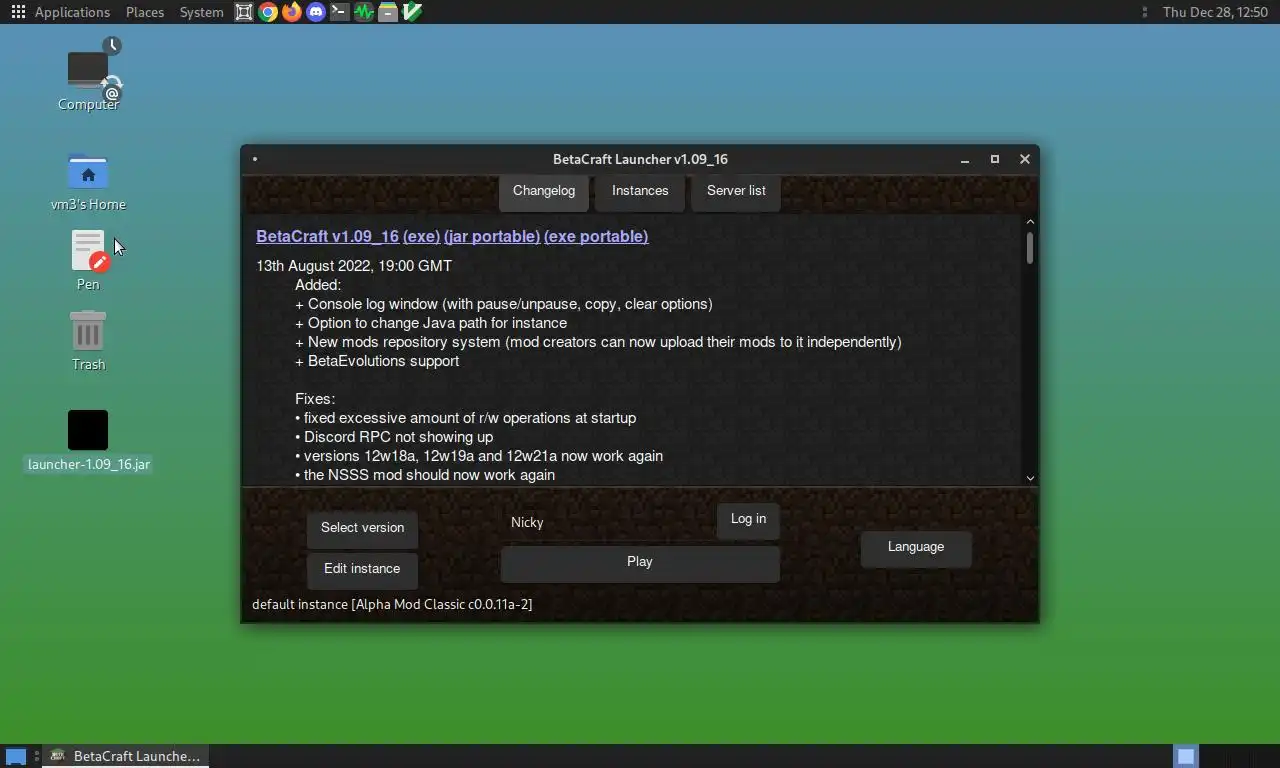Click the changelog vertical scrollbar thumb

[1030, 248]
